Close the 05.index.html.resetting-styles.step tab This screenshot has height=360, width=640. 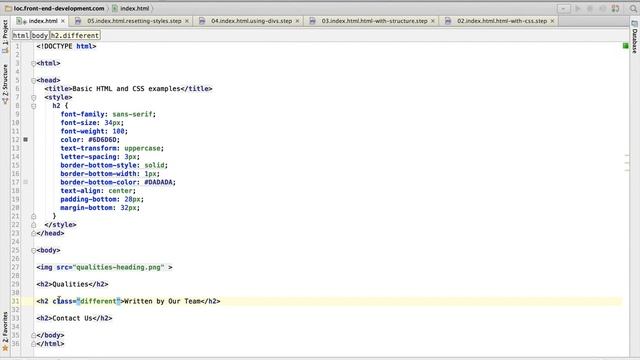(187, 21)
